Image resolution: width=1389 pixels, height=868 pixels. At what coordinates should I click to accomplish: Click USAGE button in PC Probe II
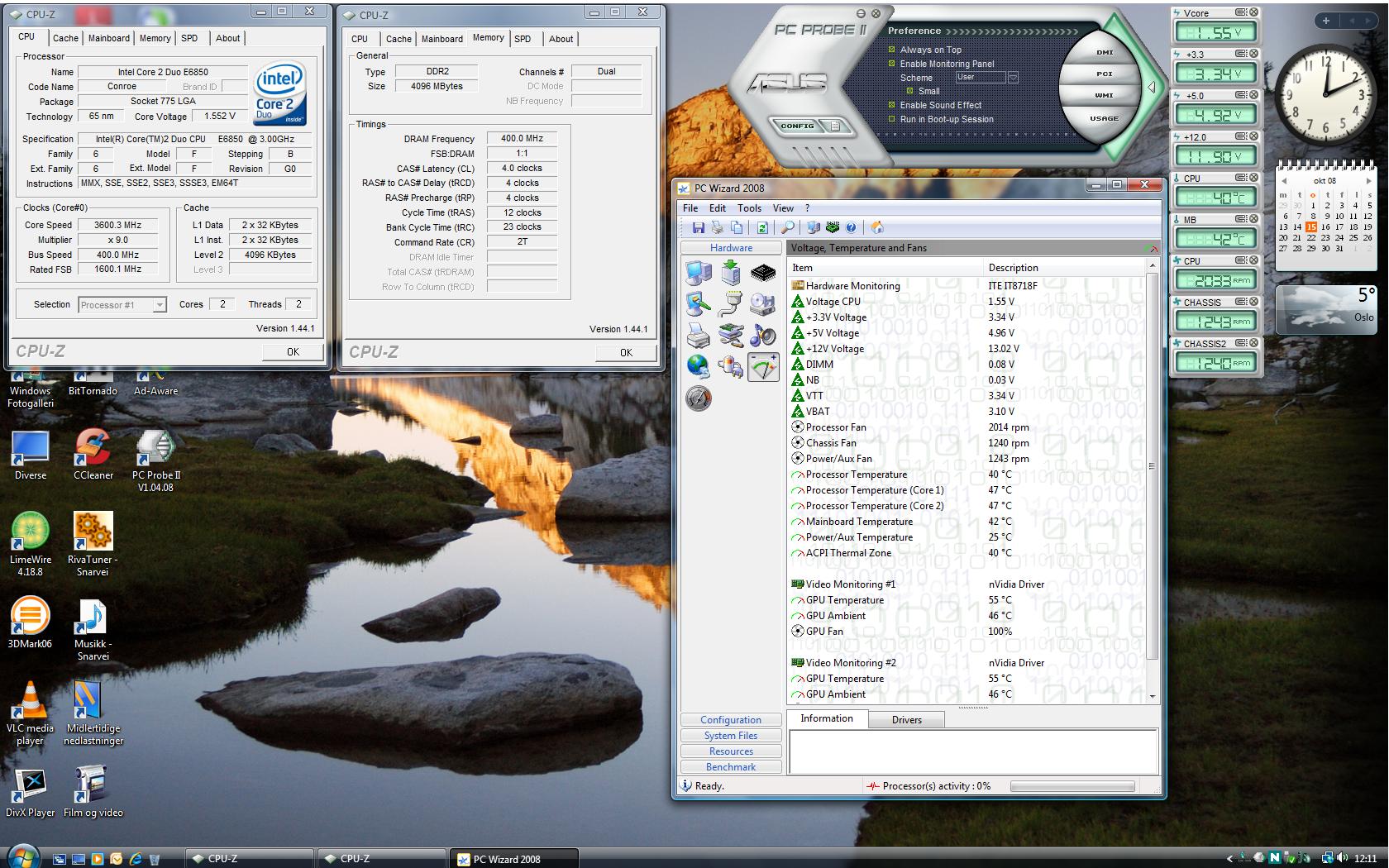coord(1104,118)
